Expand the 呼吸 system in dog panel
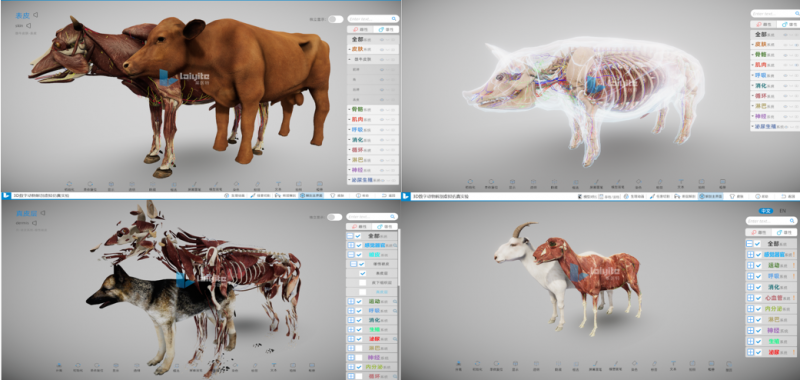The image size is (800, 380). point(351,311)
